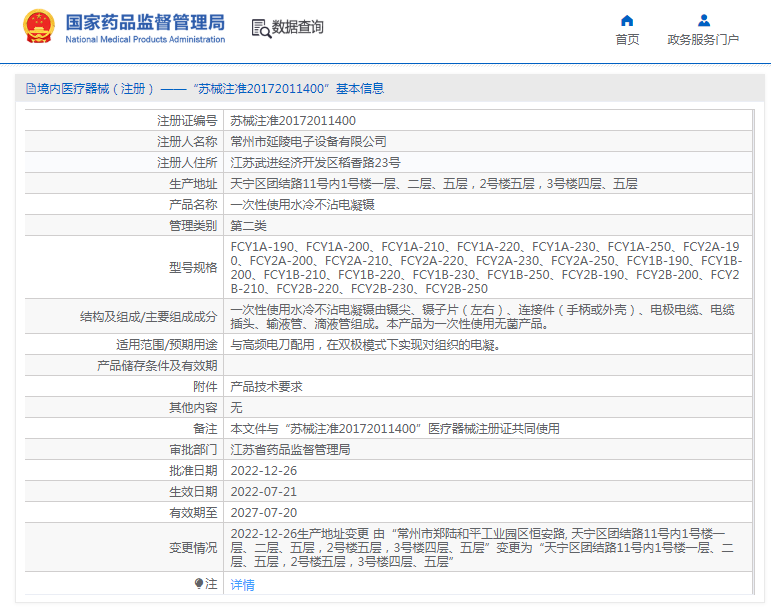Viewport: 771px width, 609px height.
Task: Select remark text starting 本文件与
Action: pyautogui.click(x=395, y=429)
